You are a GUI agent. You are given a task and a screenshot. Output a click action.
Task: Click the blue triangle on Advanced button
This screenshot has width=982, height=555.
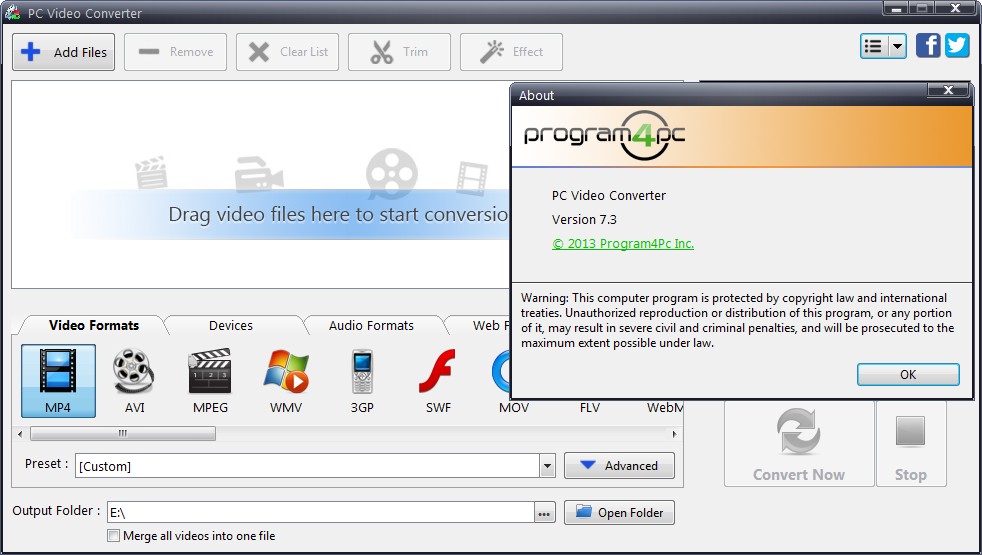pos(587,465)
